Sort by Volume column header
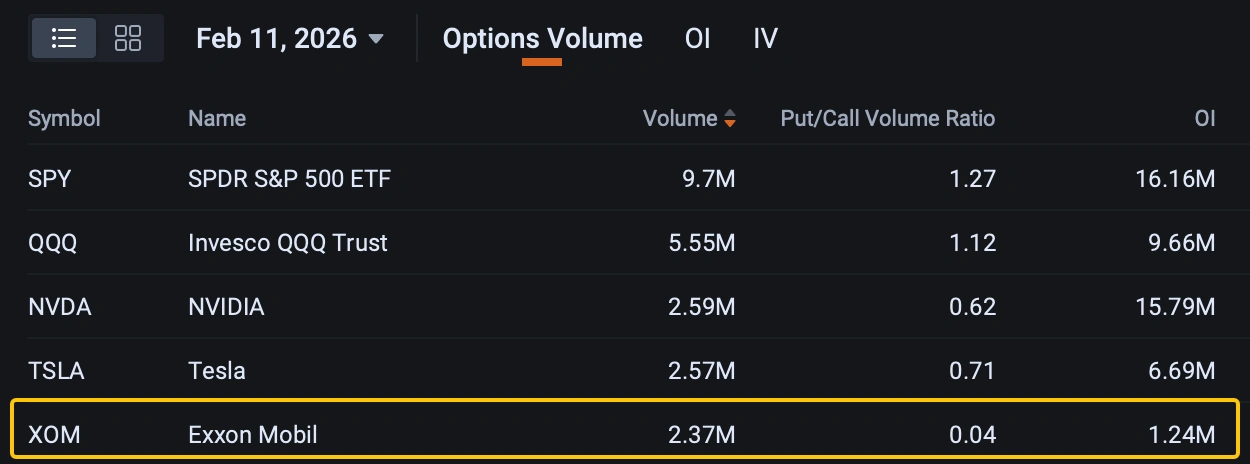1250x464 pixels. point(680,118)
